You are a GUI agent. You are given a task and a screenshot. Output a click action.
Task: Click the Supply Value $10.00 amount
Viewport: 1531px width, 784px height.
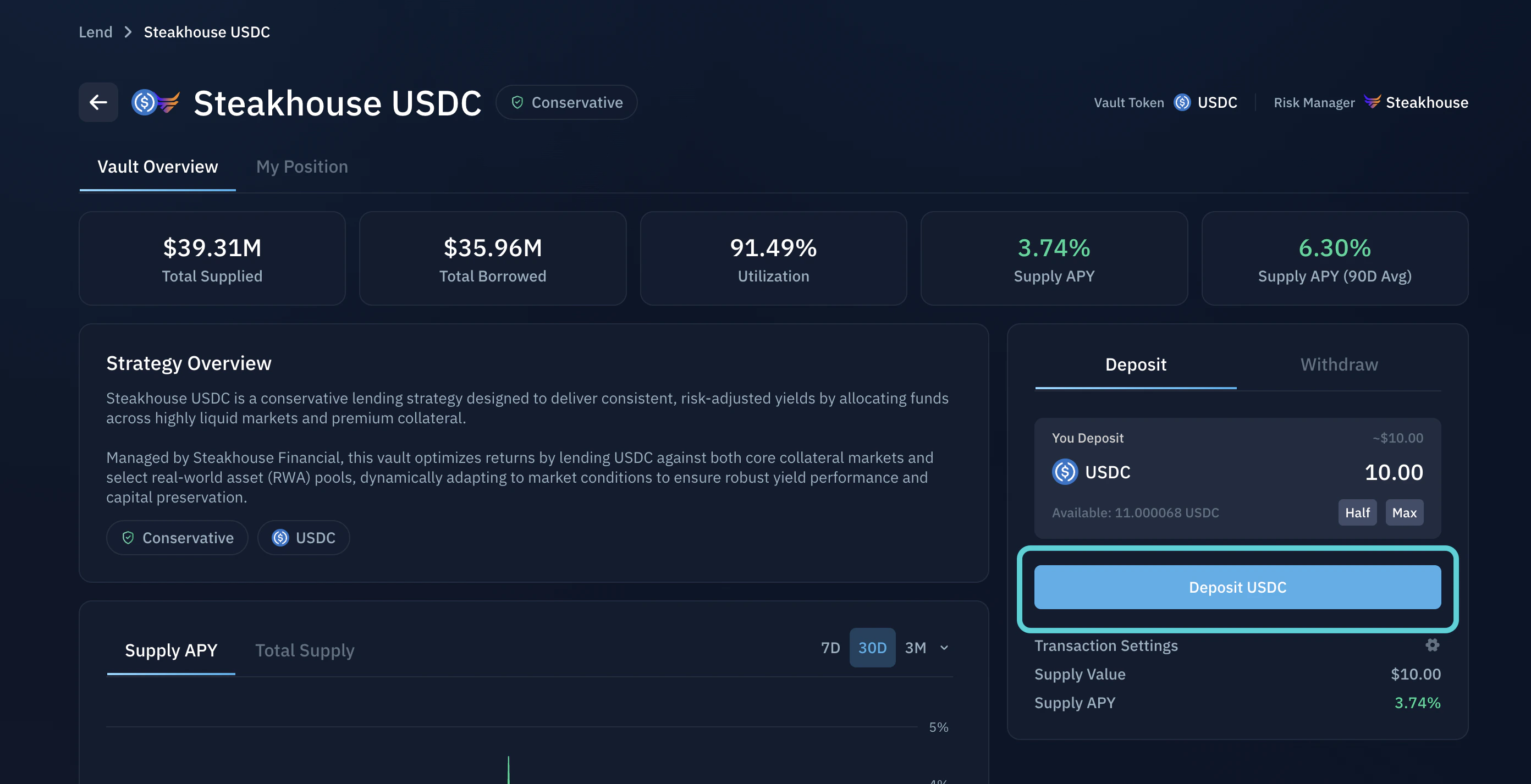(1415, 674)
